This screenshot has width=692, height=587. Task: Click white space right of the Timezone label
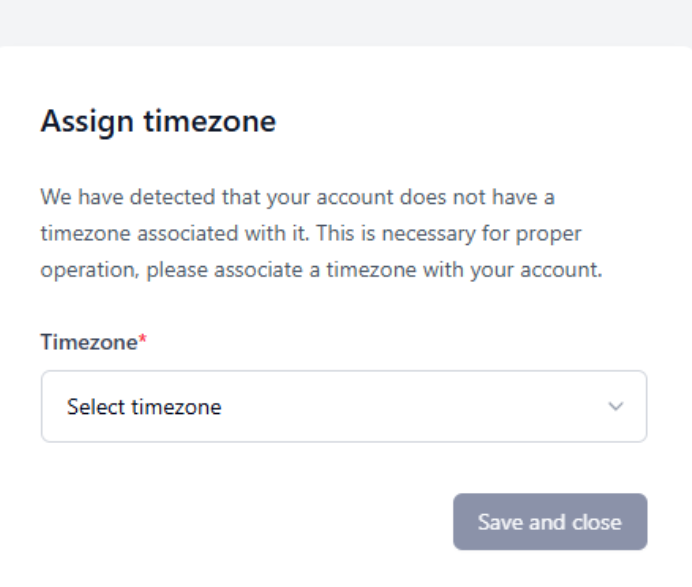coord(400,342)
